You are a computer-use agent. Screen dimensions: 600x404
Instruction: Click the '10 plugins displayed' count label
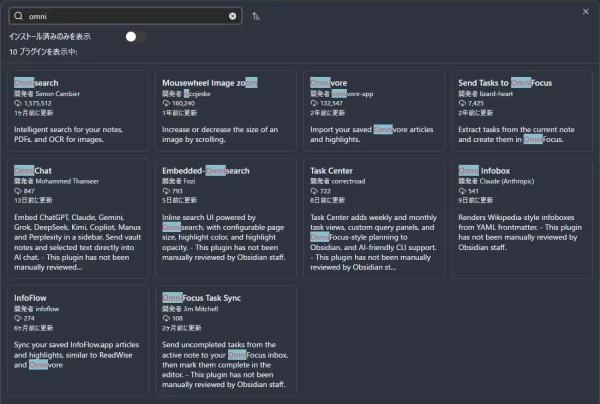click(43, 52)
